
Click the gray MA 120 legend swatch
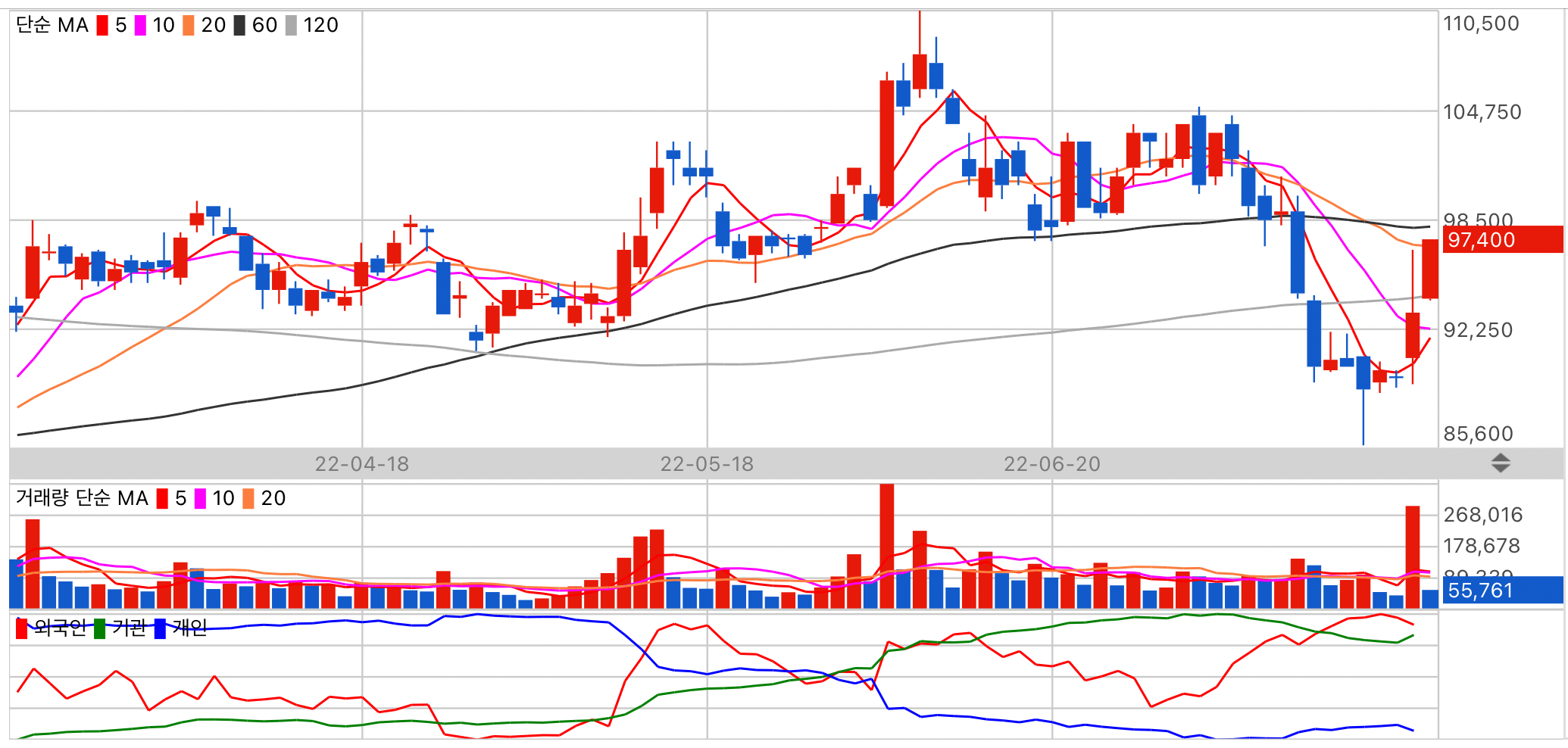[x=291, y=26]
